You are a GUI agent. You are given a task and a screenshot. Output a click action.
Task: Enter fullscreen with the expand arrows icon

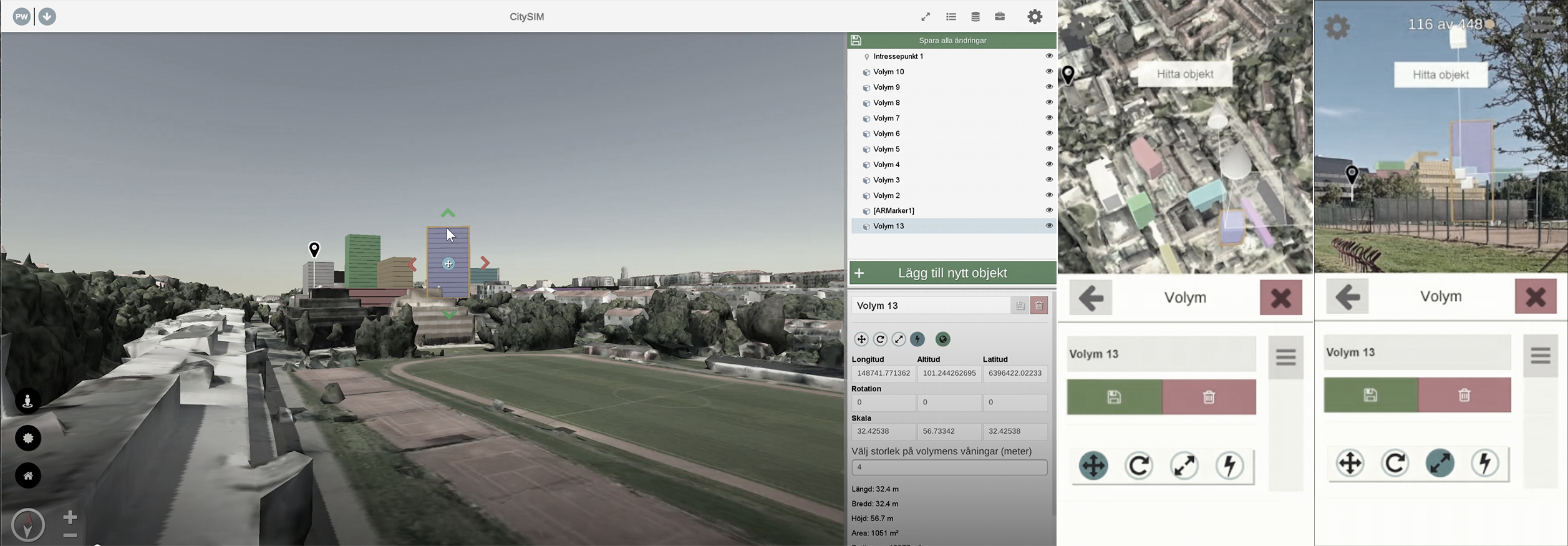click(926, 17)
